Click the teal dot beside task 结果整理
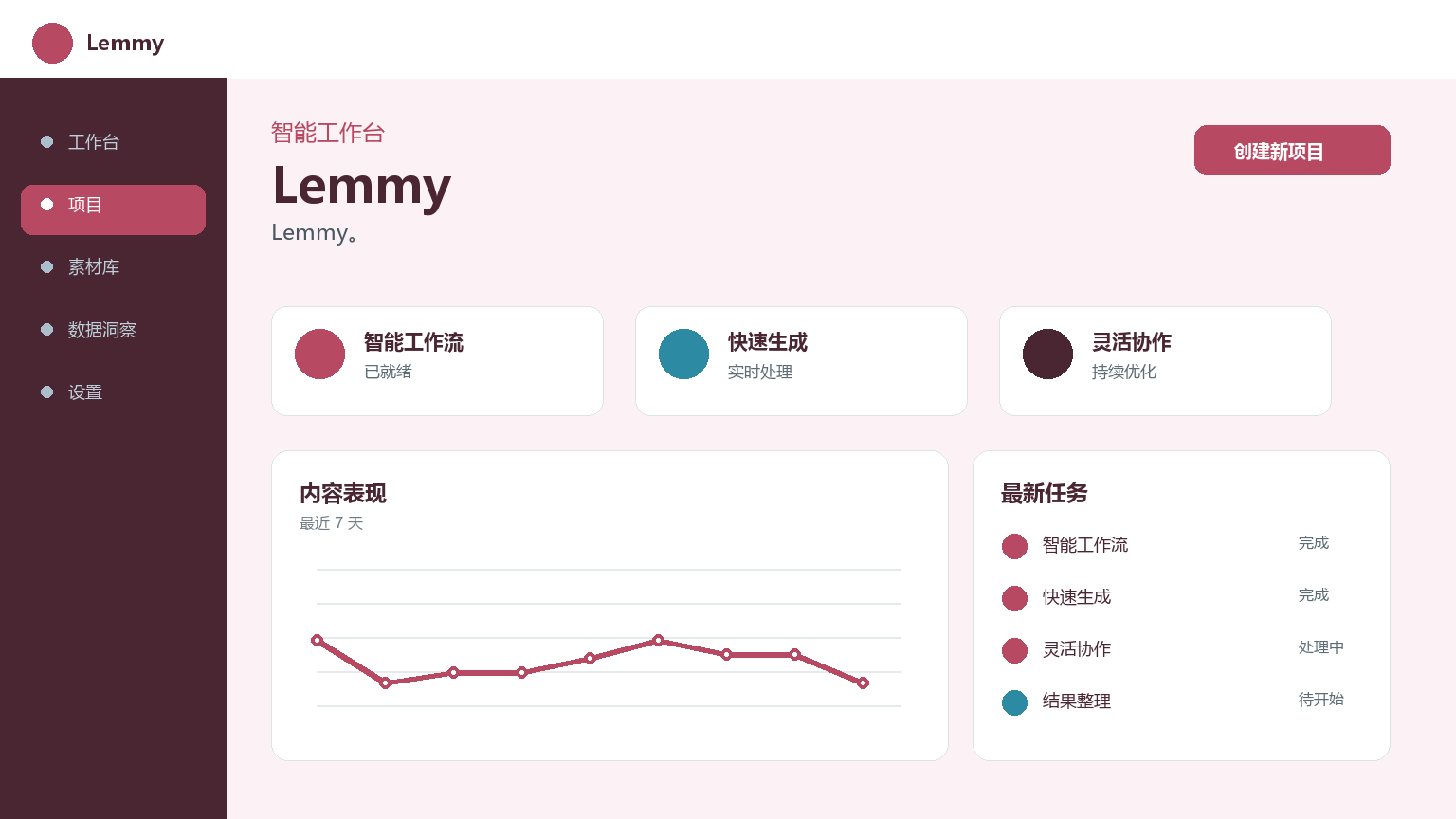The height and width of the screenshot is (819, 1456). pos(1014,702)
